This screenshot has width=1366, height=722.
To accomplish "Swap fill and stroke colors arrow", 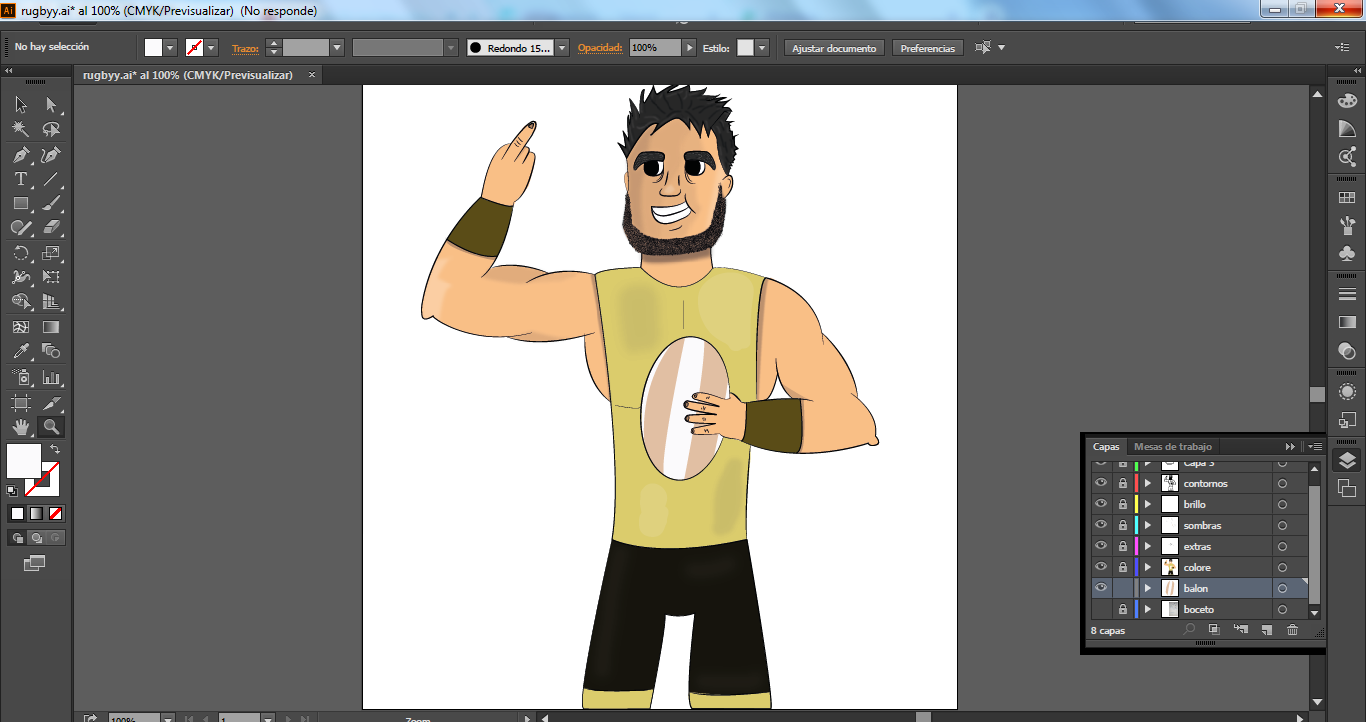I will click(x=55, y=449).
